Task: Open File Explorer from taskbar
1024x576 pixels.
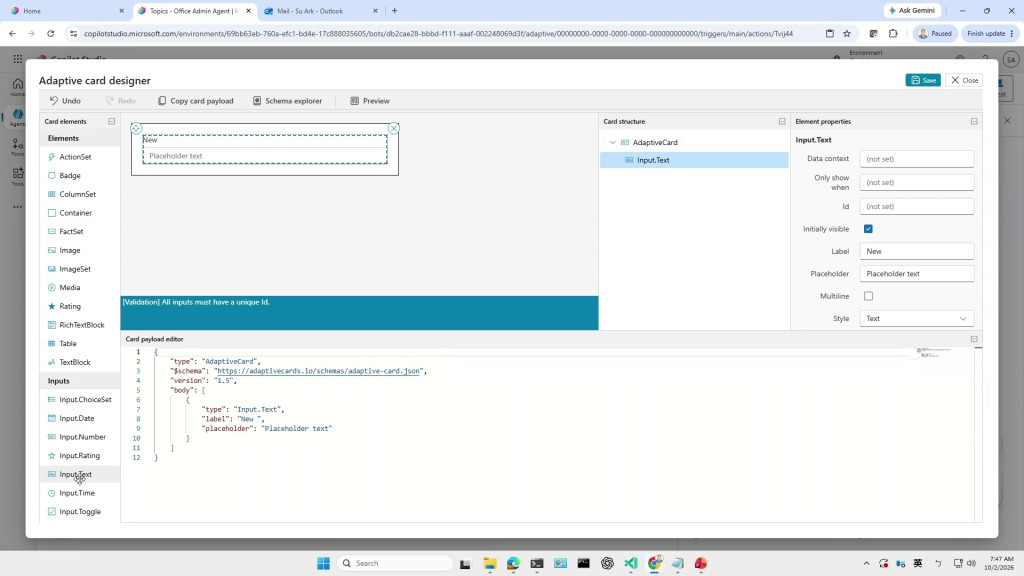Action: [490, 564]
